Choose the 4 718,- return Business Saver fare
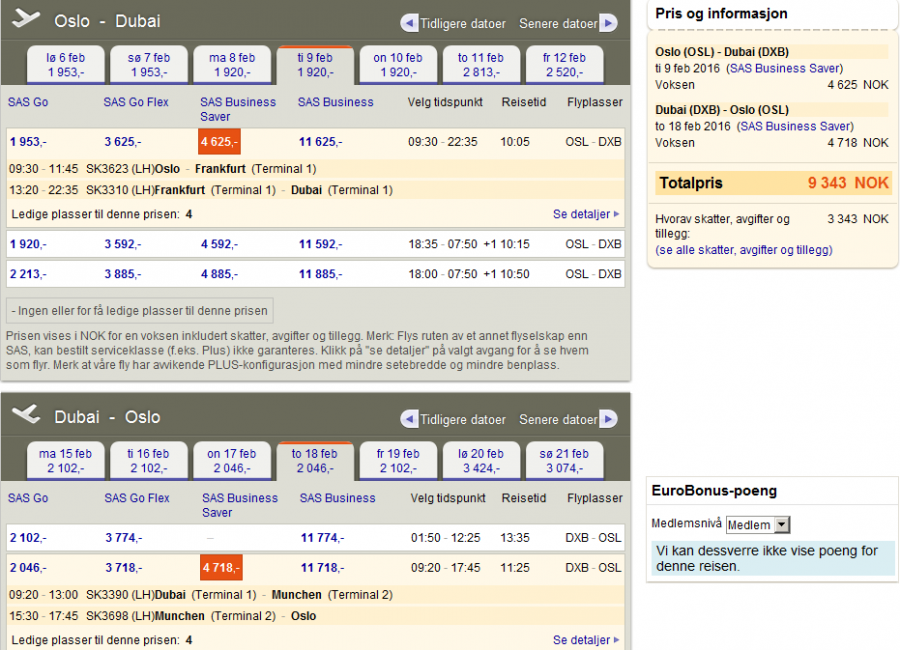The image size is (900, 650). [x=221, y=568]
